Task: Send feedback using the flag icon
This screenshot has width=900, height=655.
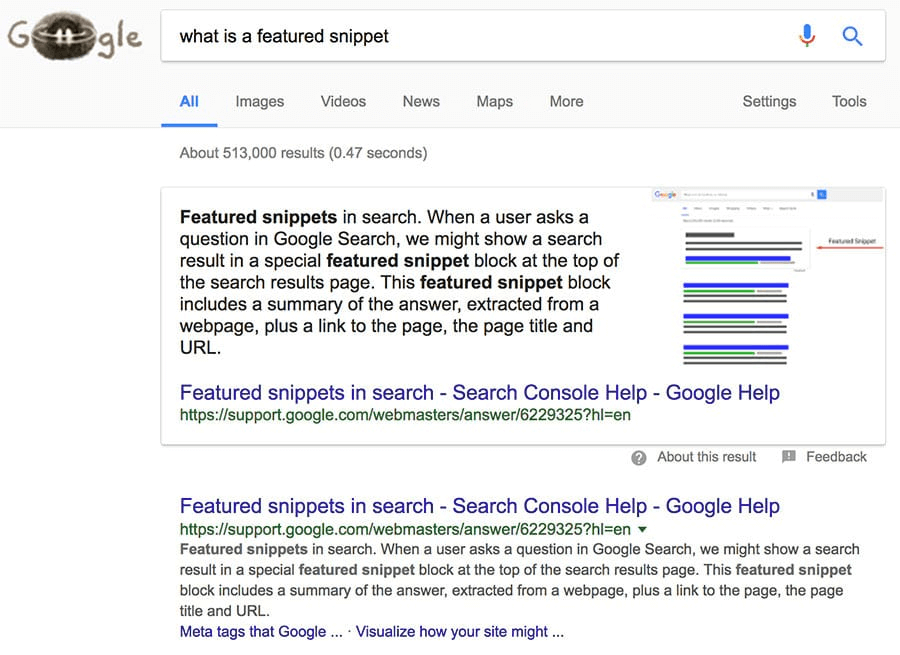Action: click(x=791, y=456)
